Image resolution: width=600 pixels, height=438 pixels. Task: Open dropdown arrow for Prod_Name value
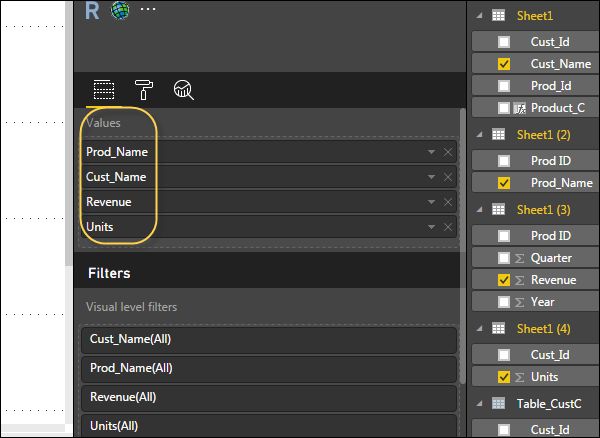coord(431,152)
